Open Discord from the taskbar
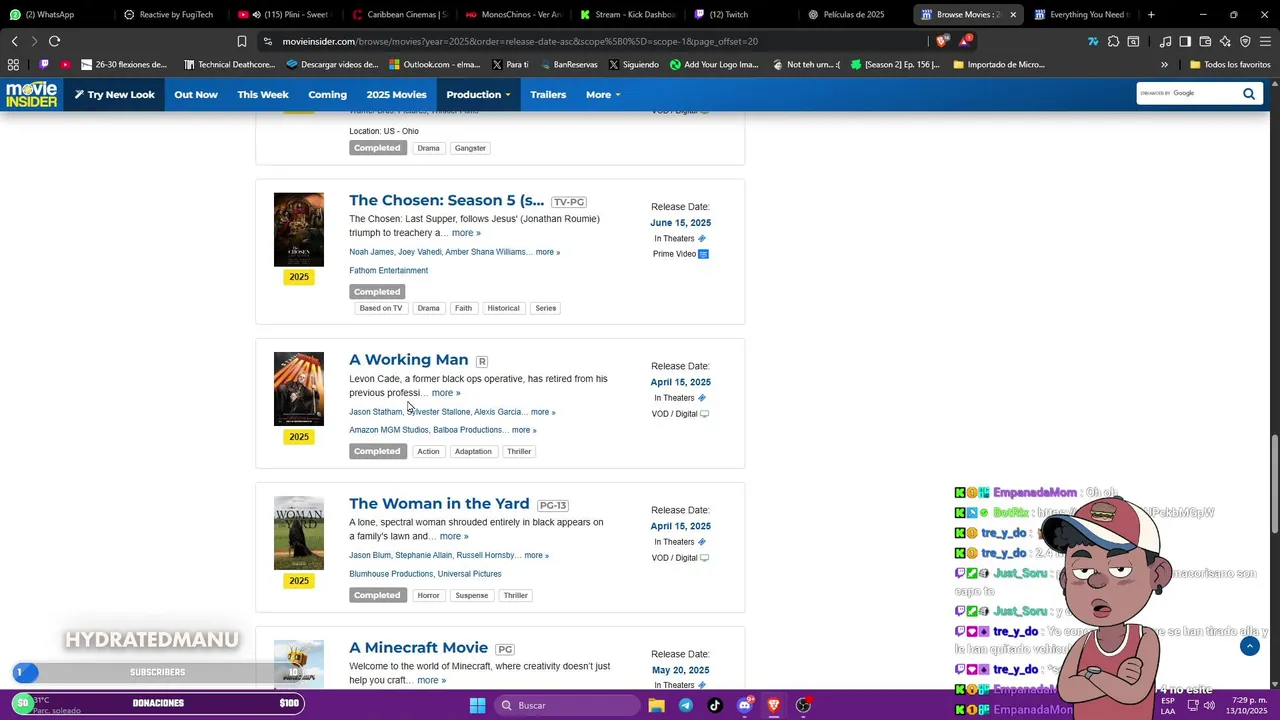The height and width of the screenshot is (720, 1280). pyautogui.click(x=744, y=705)
